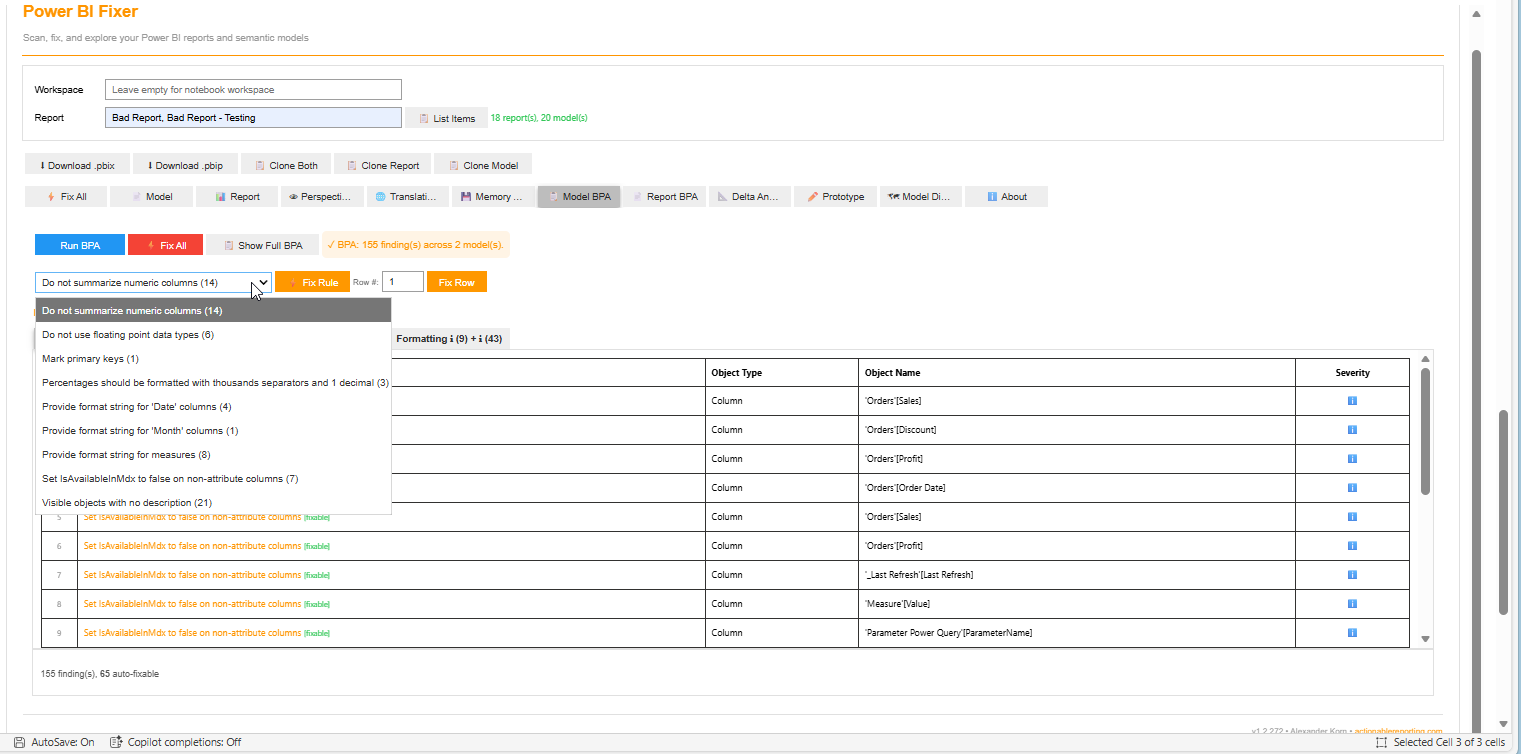Click the green [fixable] tag on row 6
Viewport: 1521px width, 754px height.
point(316,546)
